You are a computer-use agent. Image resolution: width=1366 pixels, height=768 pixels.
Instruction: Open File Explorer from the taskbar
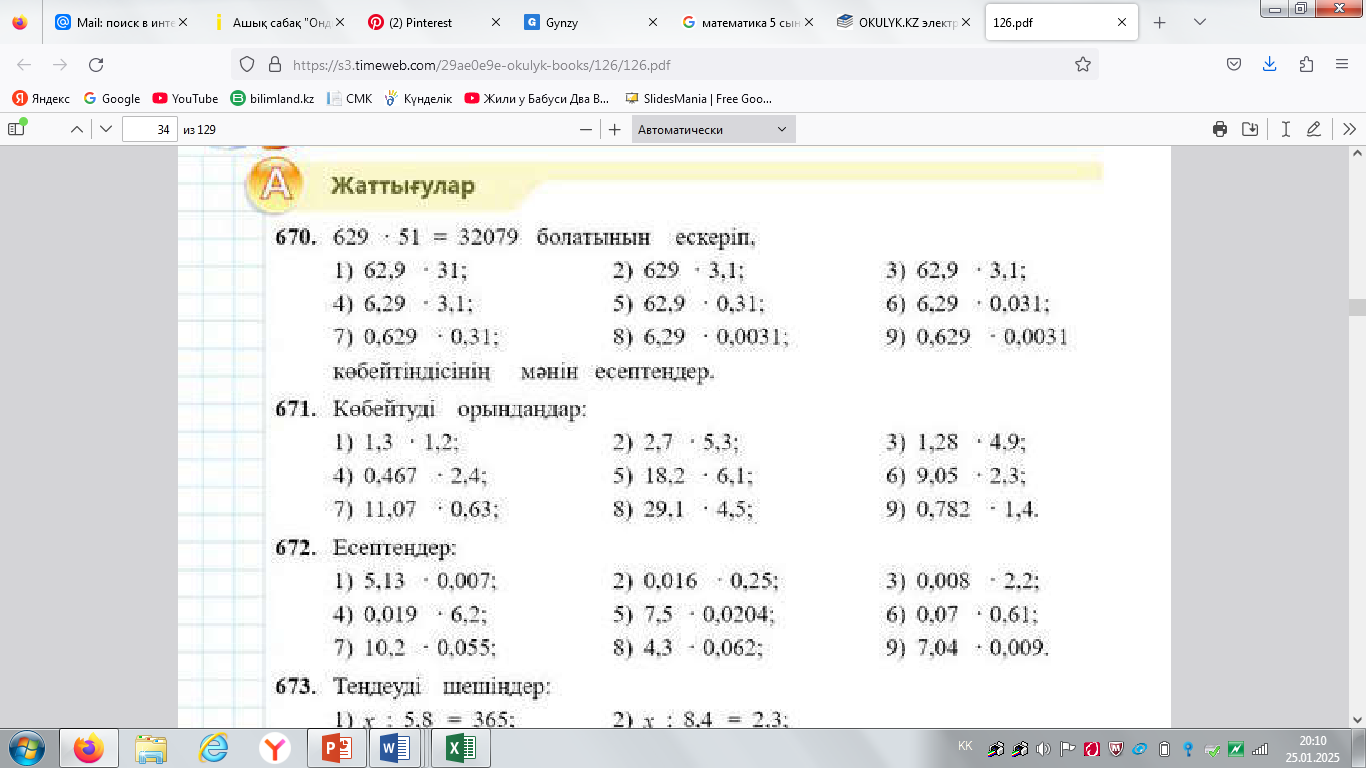coord(151,748)
